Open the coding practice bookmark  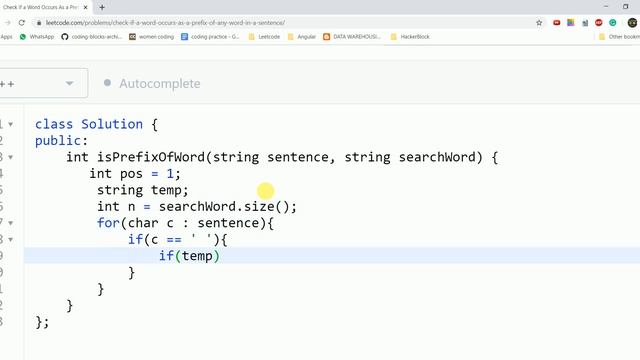pos(210,37)
